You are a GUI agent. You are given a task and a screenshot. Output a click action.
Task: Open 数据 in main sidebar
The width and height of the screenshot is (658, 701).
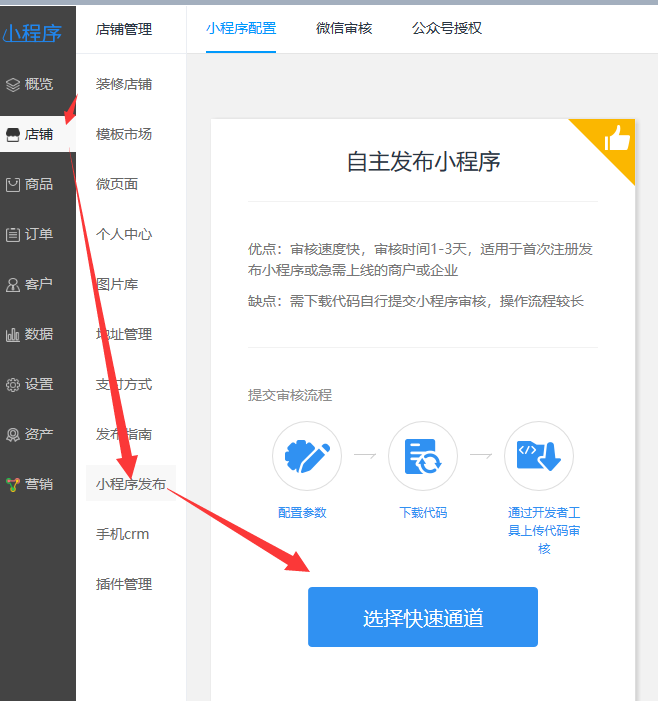click(38, 335)
